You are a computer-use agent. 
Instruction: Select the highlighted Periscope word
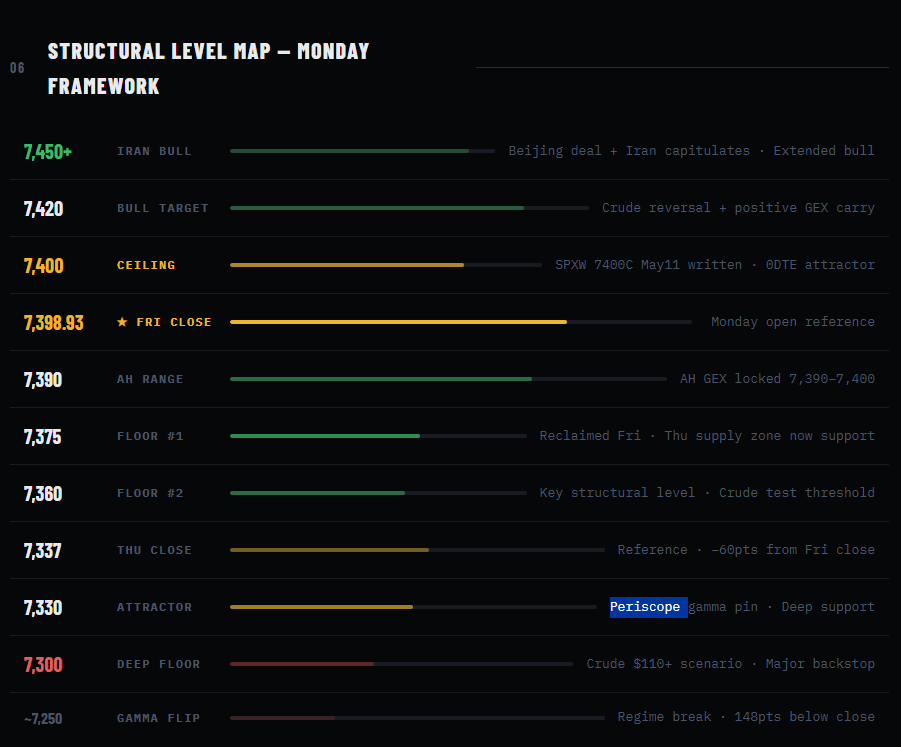[645, 607]
